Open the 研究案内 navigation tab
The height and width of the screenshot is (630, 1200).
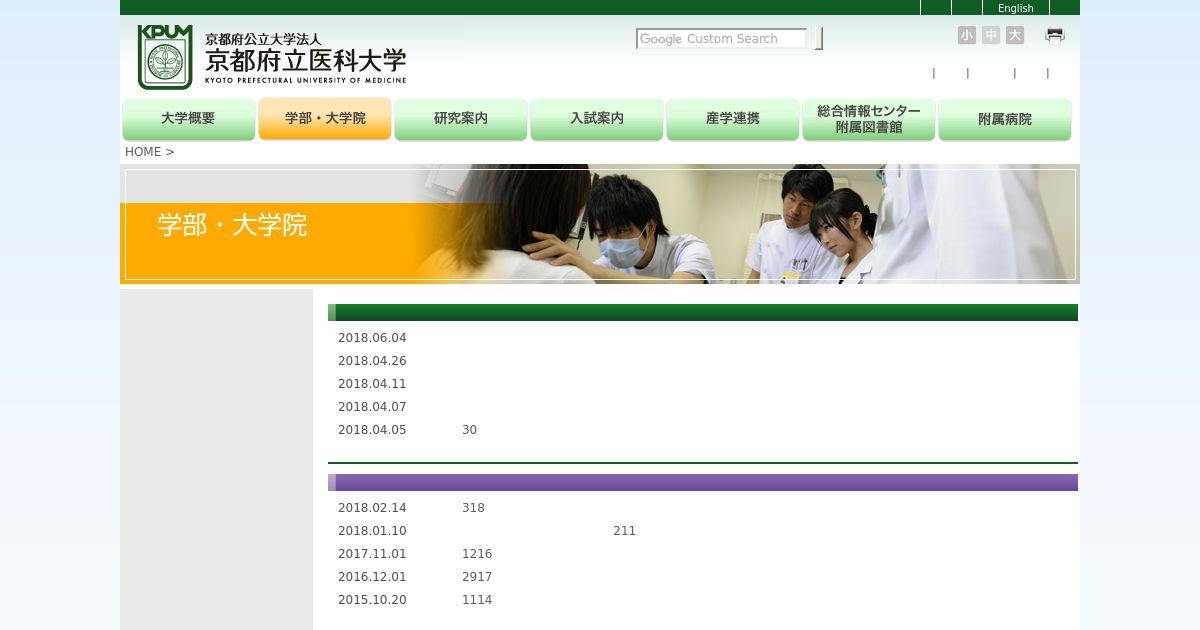point(461,119)
